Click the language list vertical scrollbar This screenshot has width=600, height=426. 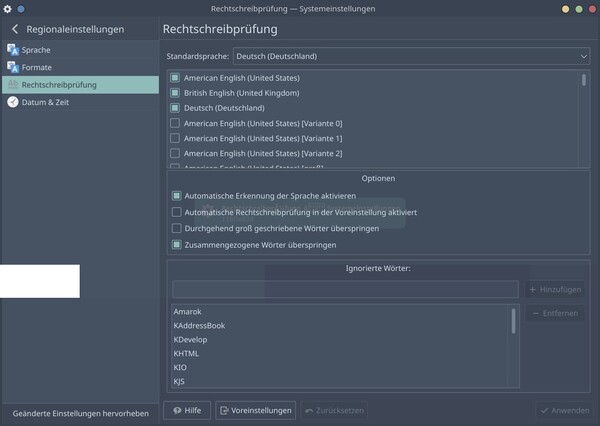(584, 90)
